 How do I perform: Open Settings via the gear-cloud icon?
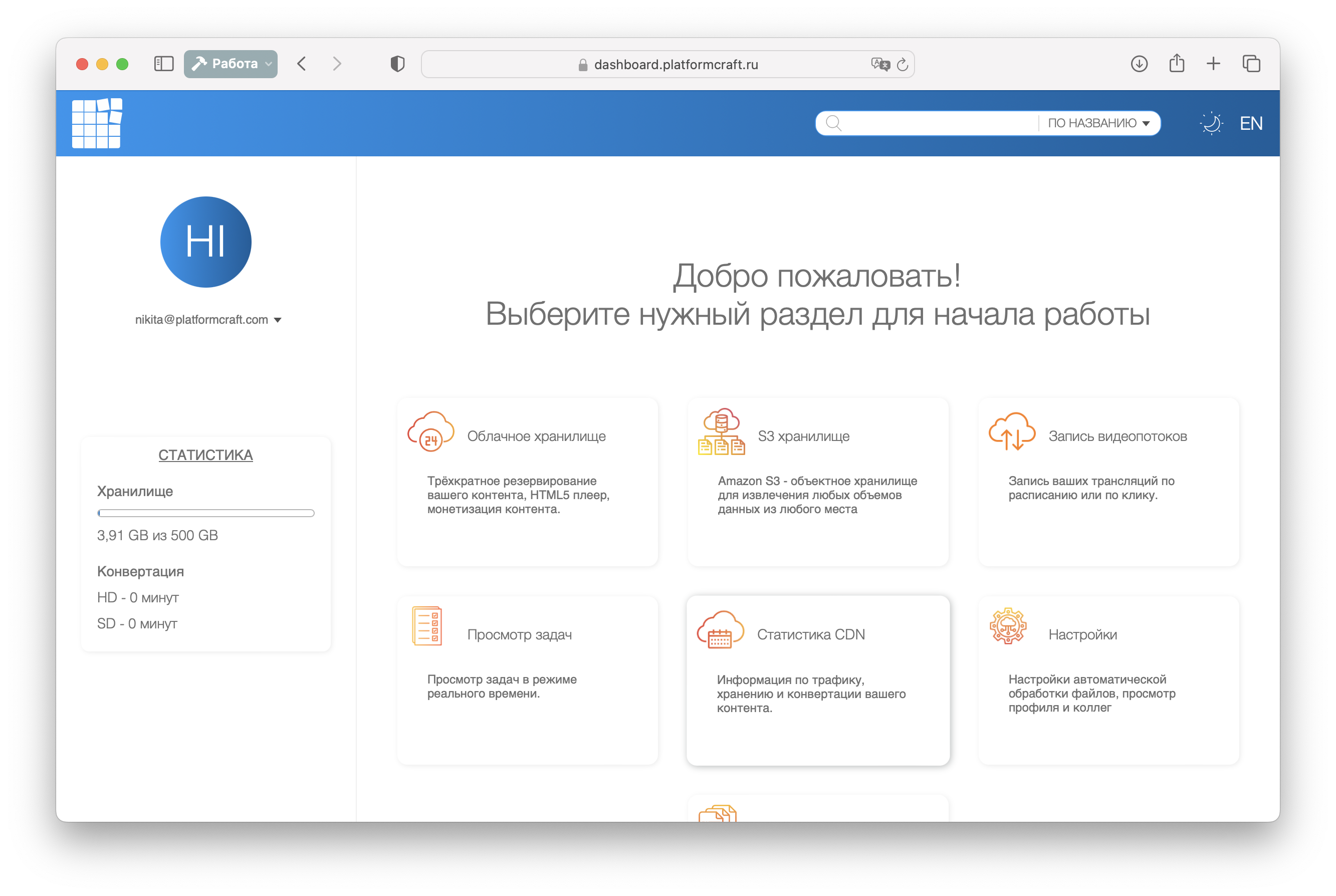[1009, 627]
